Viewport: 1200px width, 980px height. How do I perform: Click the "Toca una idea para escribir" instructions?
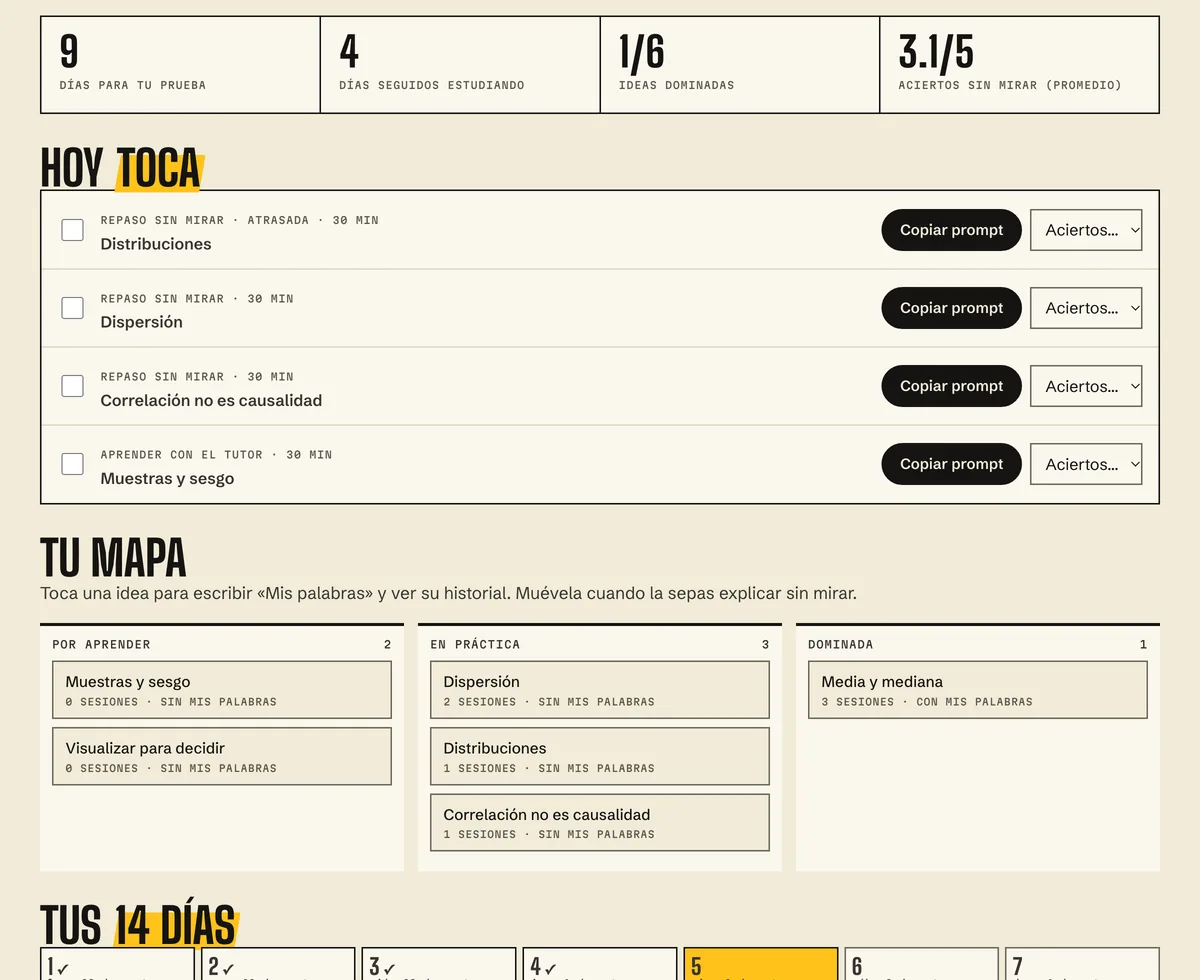pyautogui.click(x=448, y=593)
